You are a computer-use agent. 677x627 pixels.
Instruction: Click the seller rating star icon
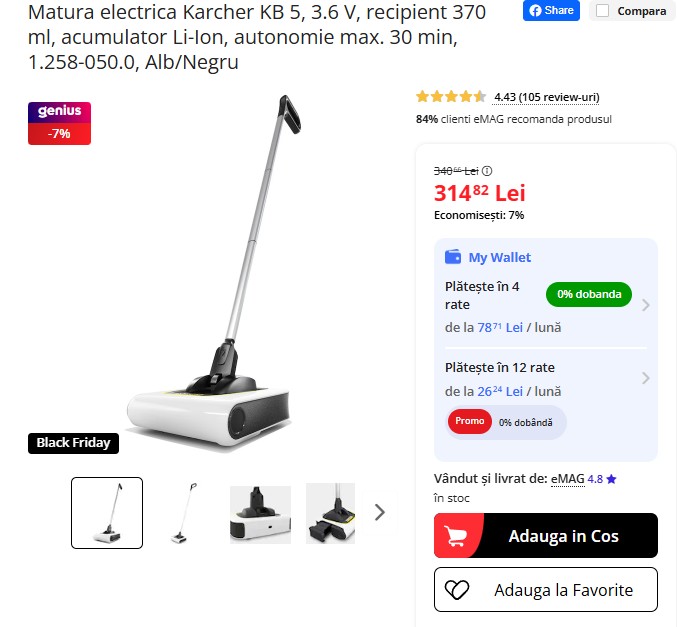pyautogui.click(x=611, y=479)
